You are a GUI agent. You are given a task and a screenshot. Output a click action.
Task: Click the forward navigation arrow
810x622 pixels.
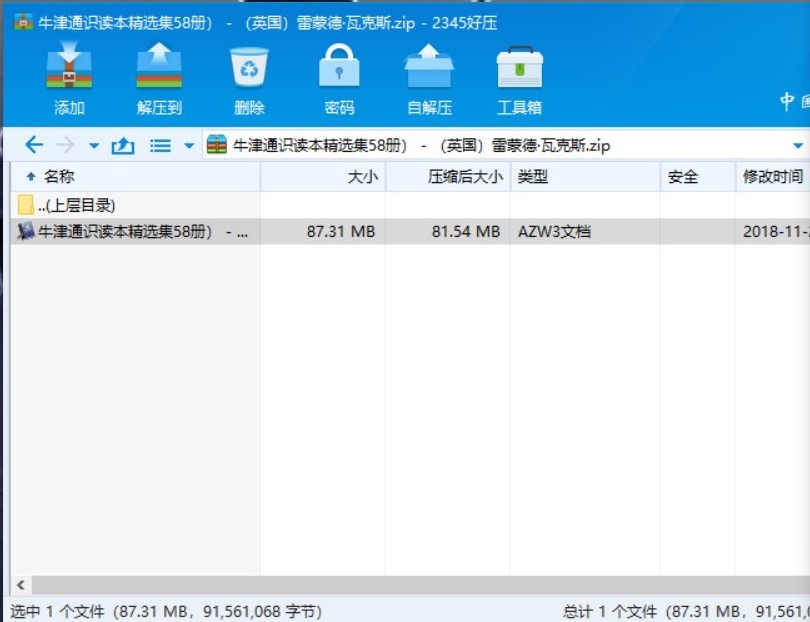(66, 145)
